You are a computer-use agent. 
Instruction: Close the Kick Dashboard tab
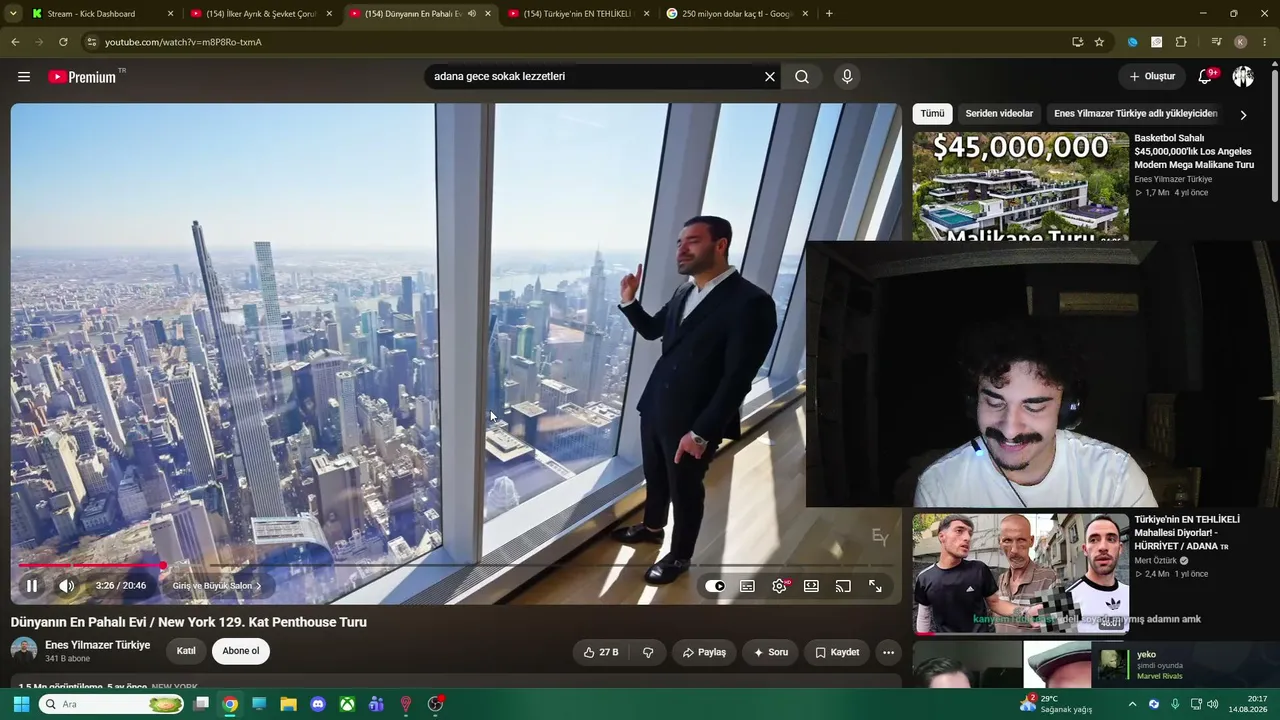point(170,14)
